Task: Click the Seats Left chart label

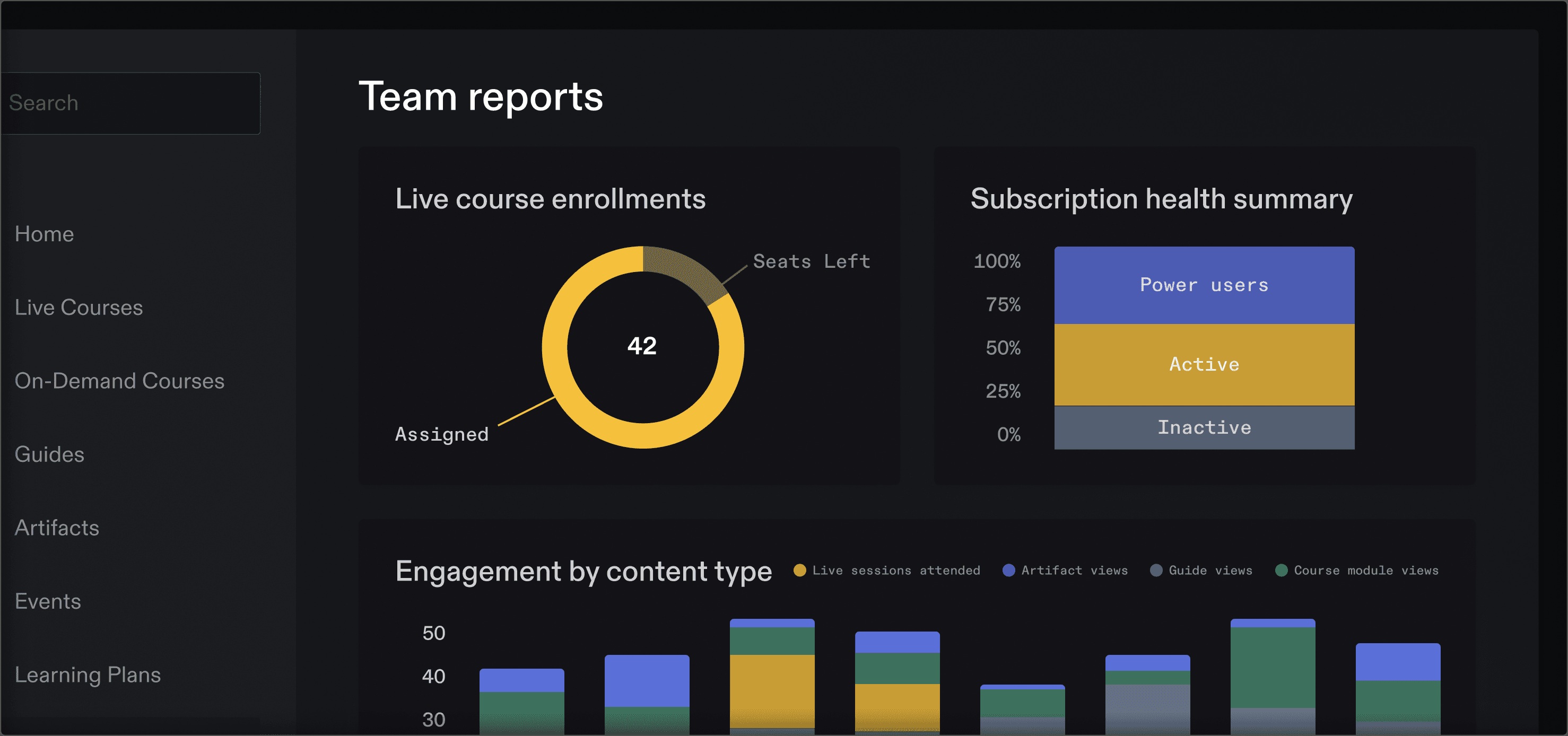Action: coord(812,261)
